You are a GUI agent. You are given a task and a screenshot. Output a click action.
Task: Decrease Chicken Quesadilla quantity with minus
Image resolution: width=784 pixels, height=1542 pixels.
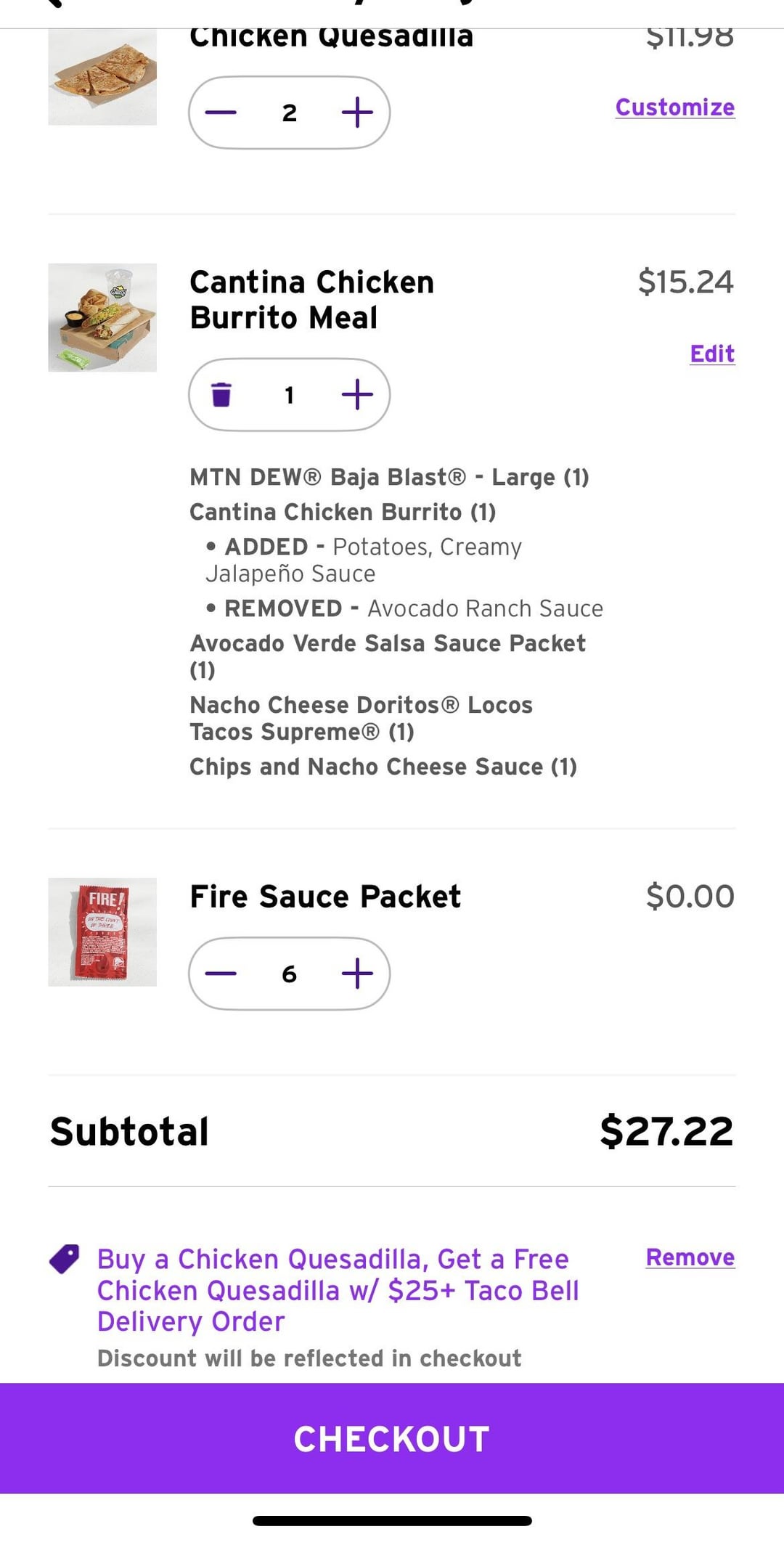pos(221,113)
